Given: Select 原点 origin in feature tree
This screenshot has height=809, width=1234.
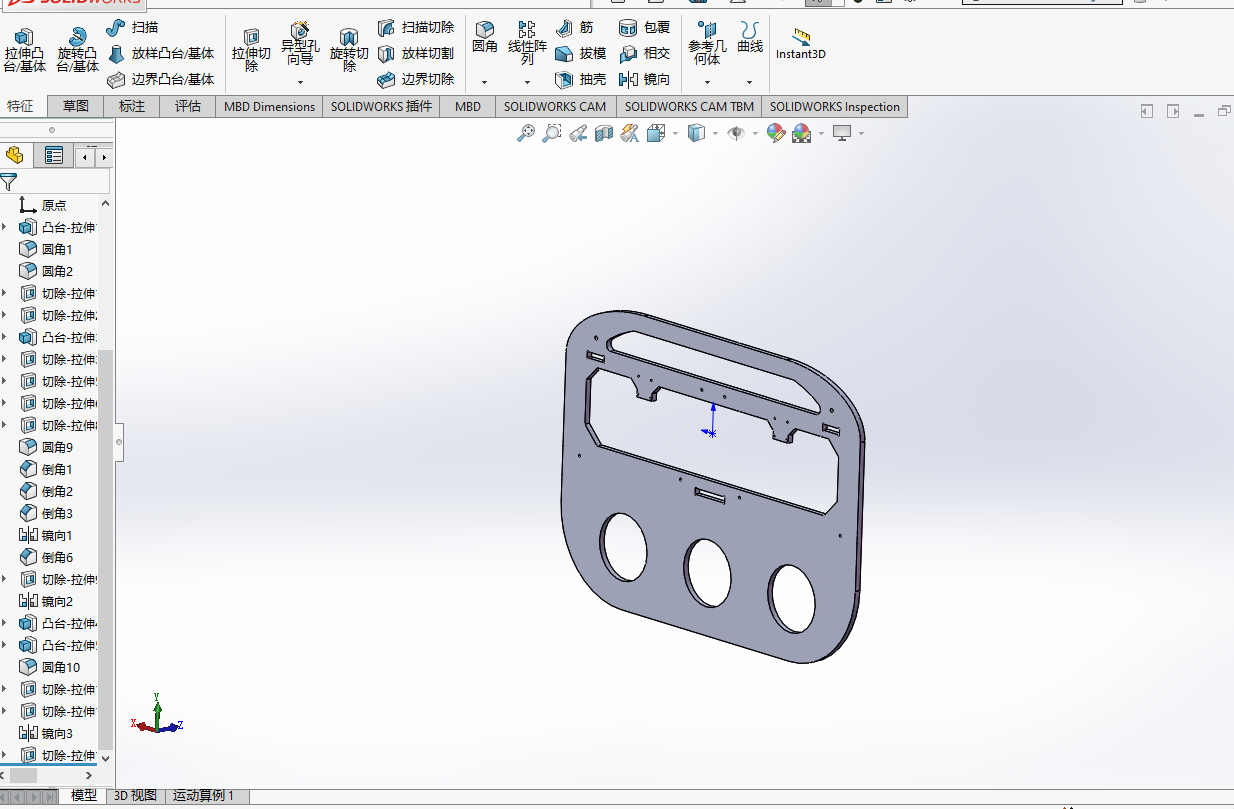Looking at the screenshot, I should pos(43,205).
